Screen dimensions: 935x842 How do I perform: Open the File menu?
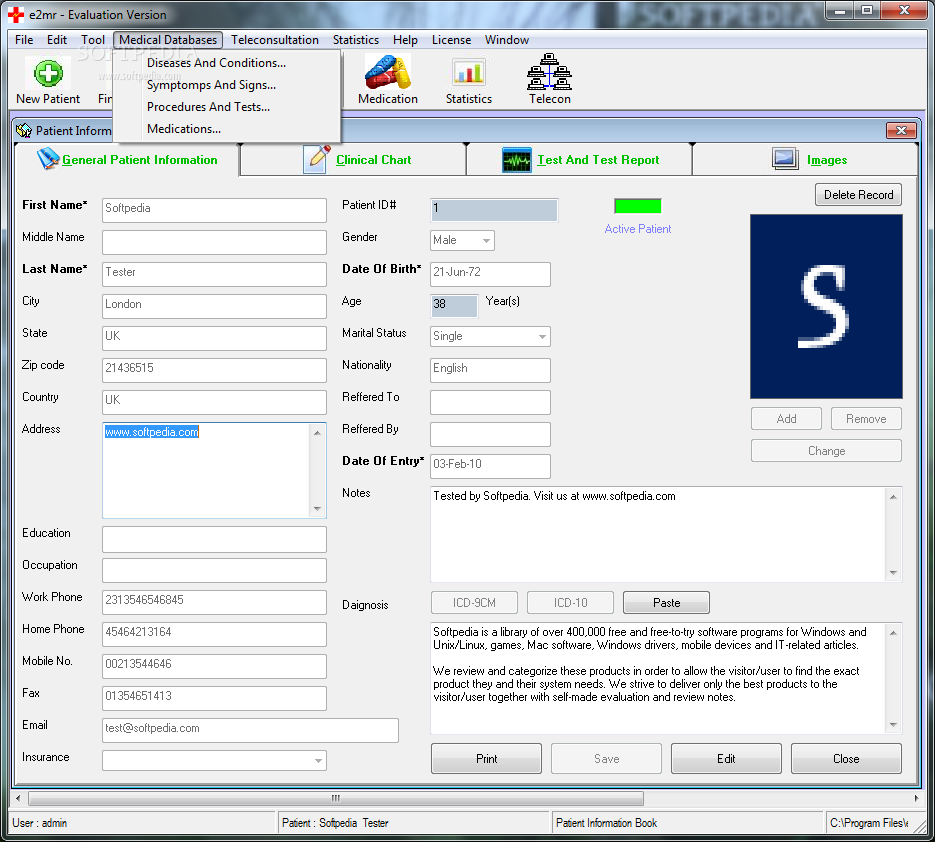click(x=24, y=40)
